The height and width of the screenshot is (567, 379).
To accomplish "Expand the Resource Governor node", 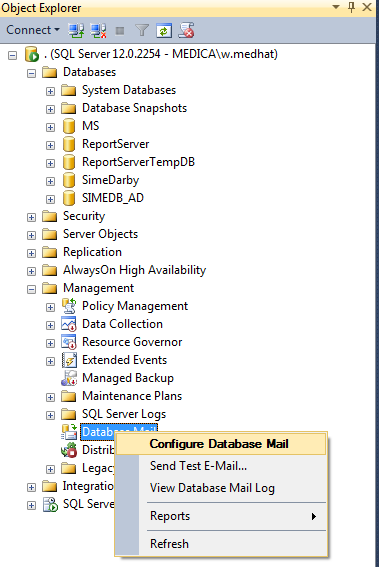I will (50, 343).
